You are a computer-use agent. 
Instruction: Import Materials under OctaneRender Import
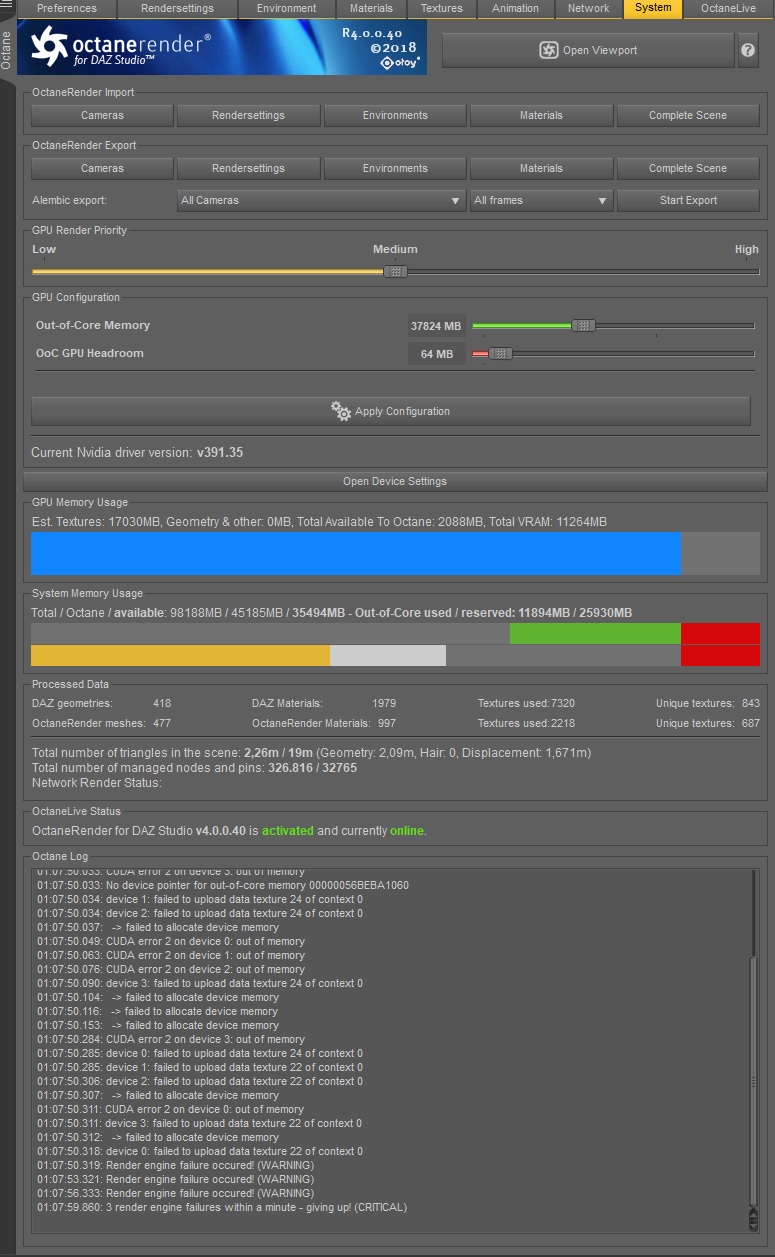point(541,115)
